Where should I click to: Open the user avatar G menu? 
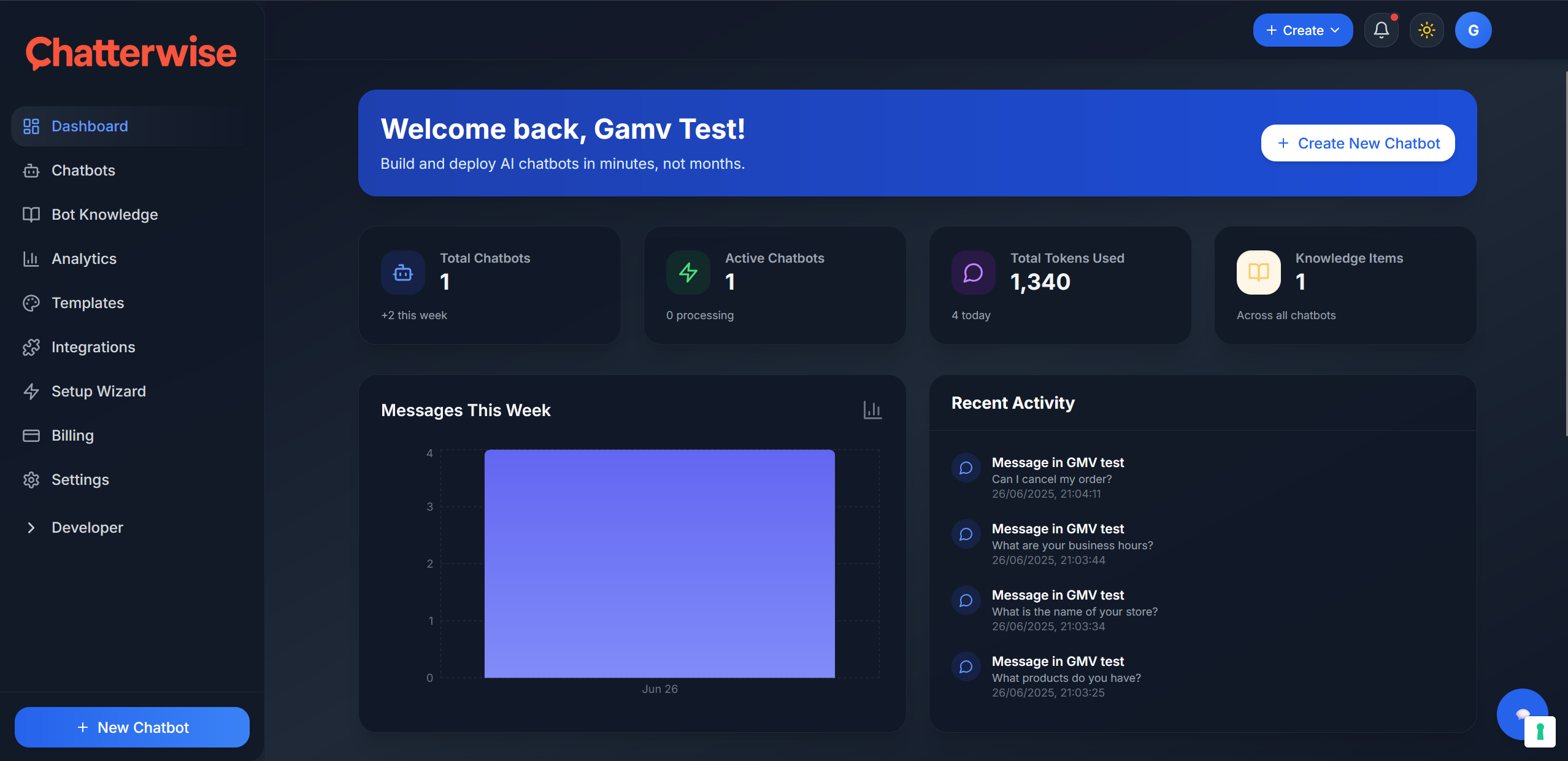(1473, 30)
